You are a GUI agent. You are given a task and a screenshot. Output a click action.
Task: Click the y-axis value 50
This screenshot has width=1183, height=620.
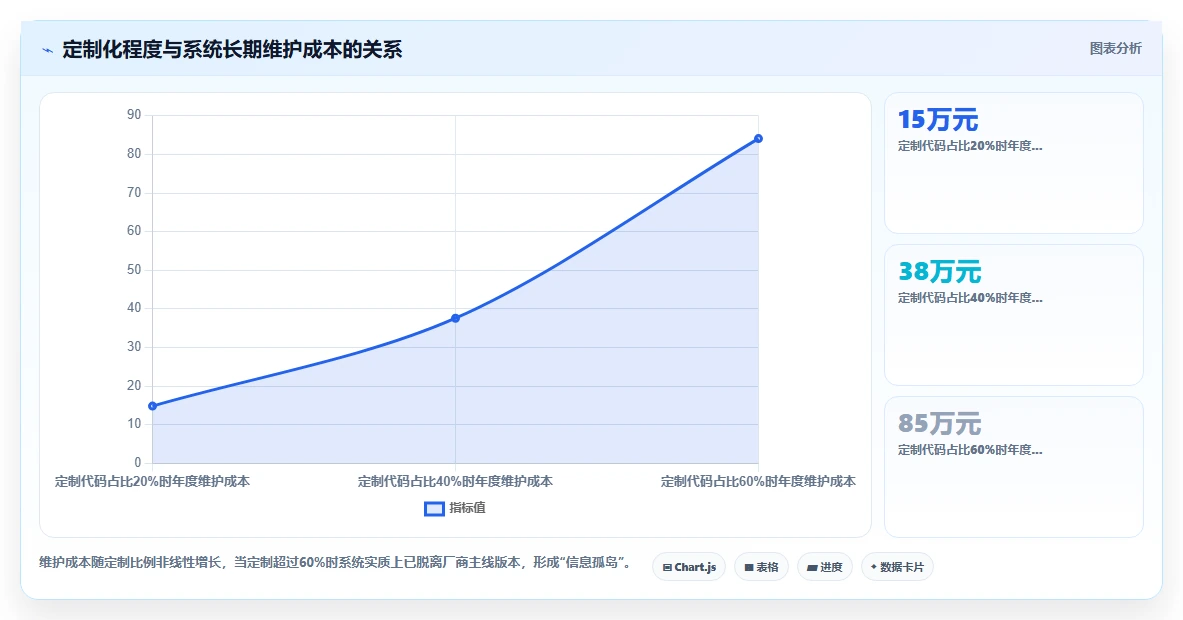134,269
